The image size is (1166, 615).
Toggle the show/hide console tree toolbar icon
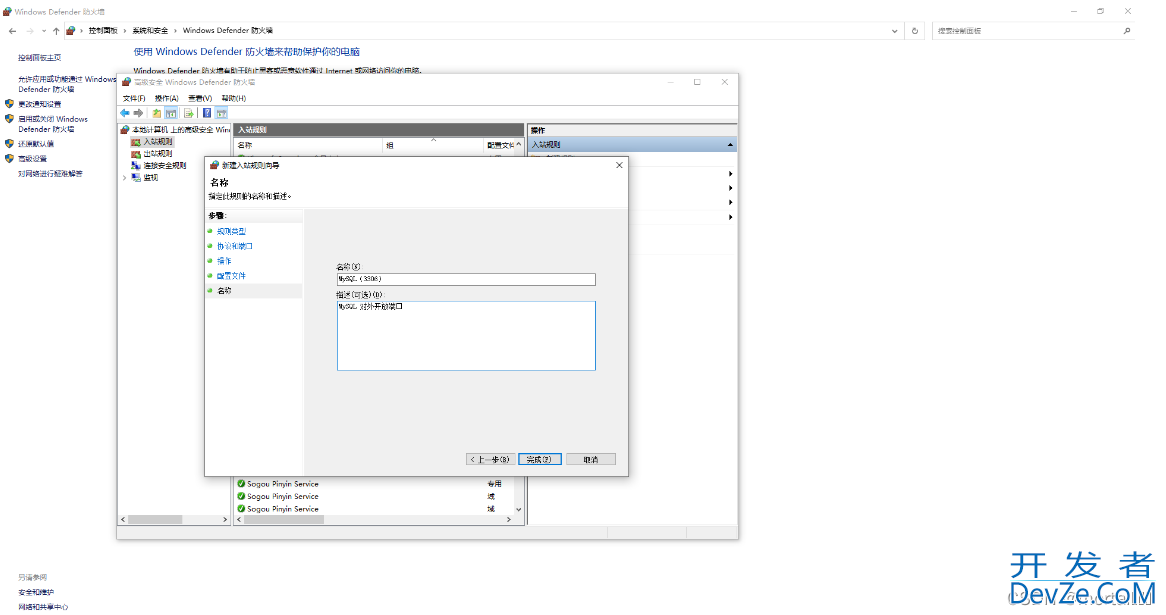coord(171,113)
